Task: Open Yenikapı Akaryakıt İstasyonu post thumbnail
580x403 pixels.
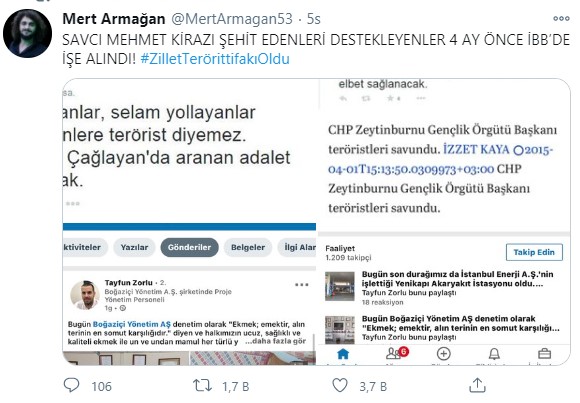Action: 340,286
